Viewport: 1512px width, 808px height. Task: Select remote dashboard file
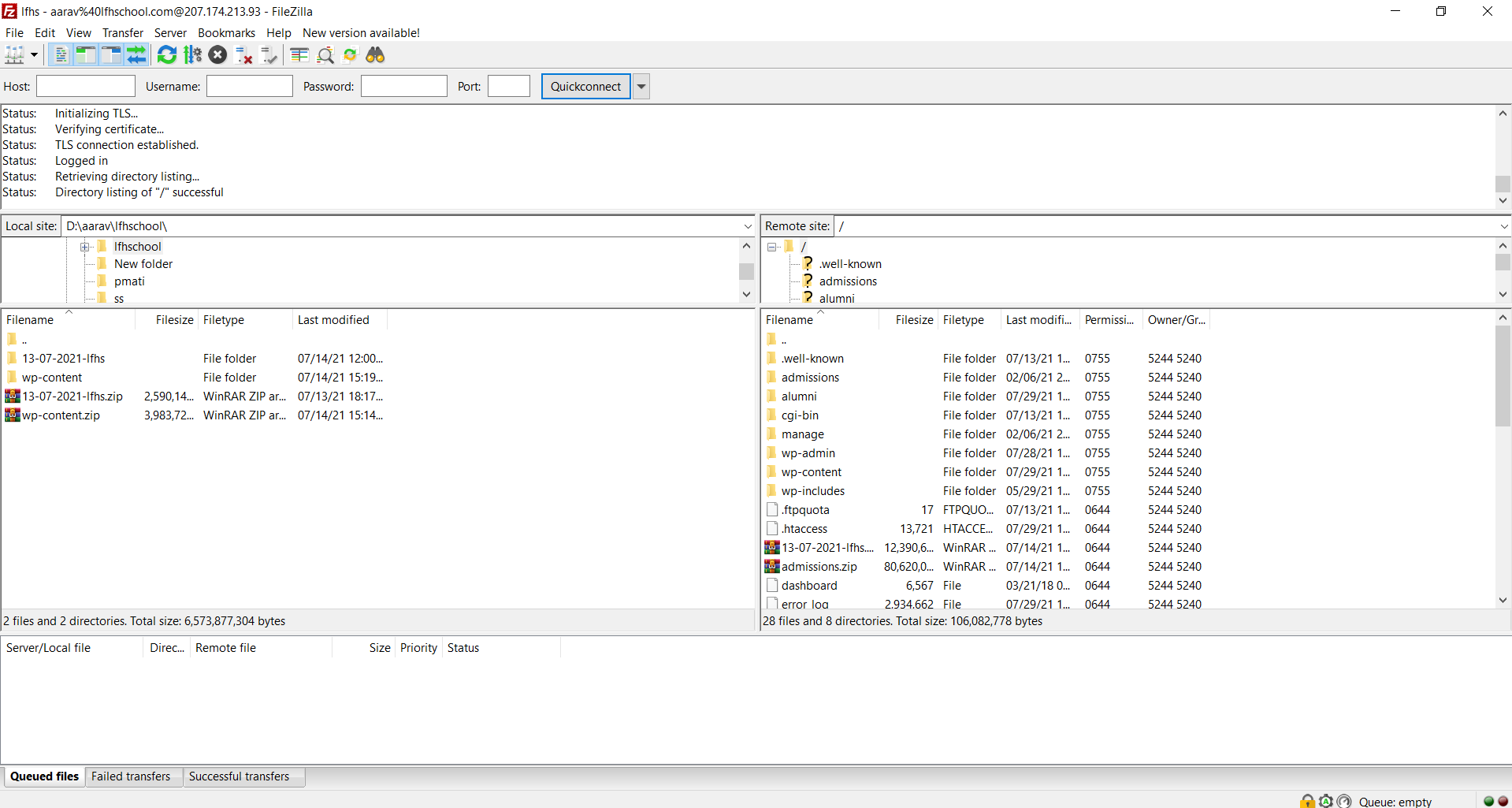click(x=809, y=586)
